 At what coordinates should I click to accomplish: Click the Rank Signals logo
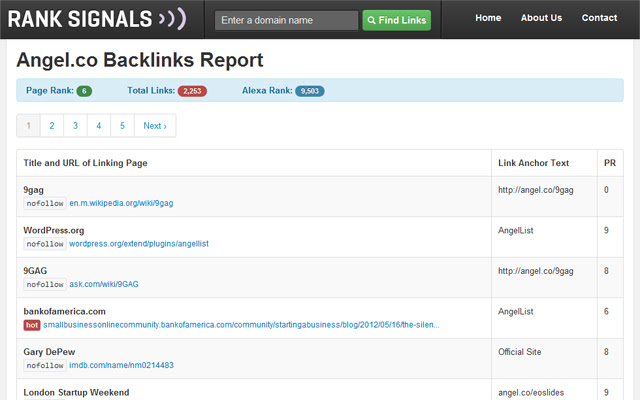coord(97,19)
